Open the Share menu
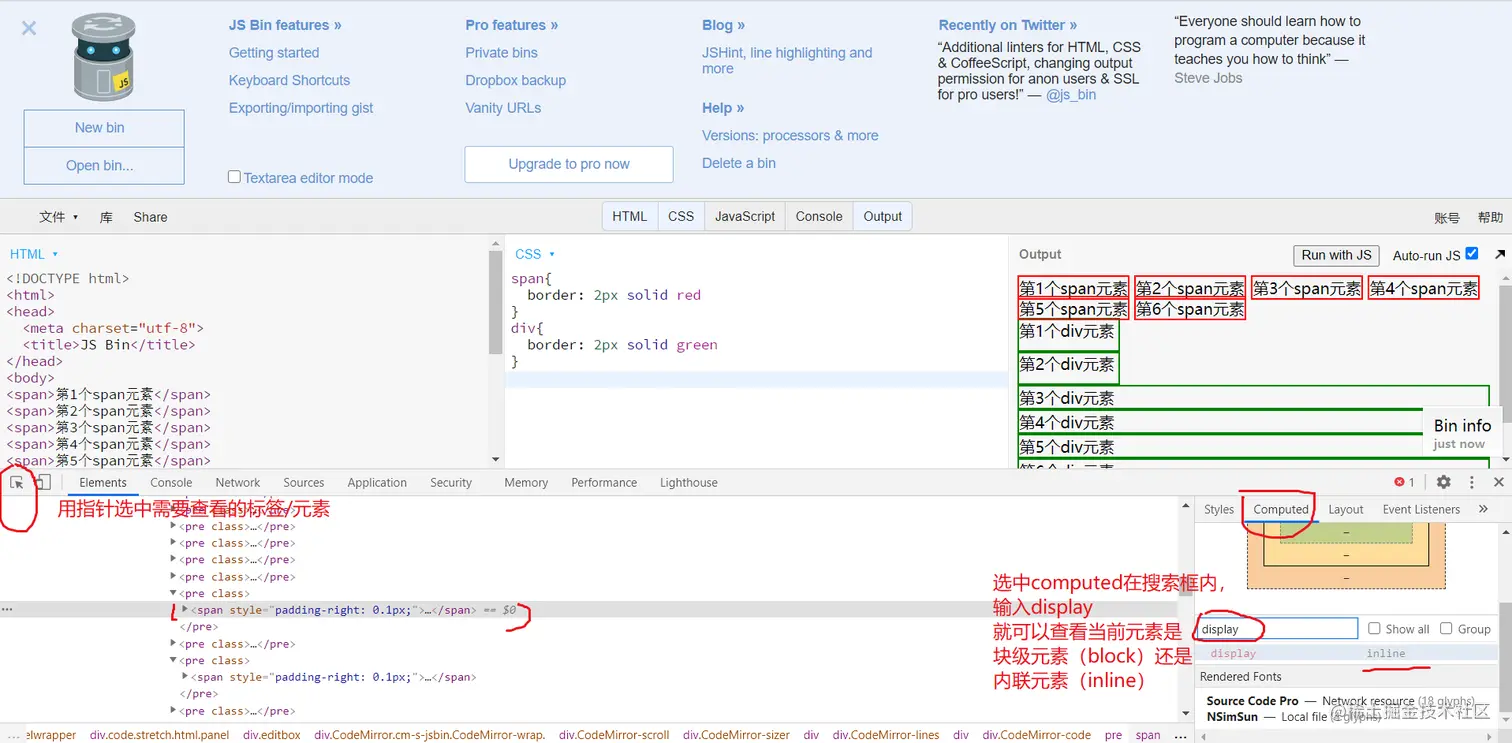Image resolution: width=1512 pixels, height=743 pixels. click(x=150, y=217)
